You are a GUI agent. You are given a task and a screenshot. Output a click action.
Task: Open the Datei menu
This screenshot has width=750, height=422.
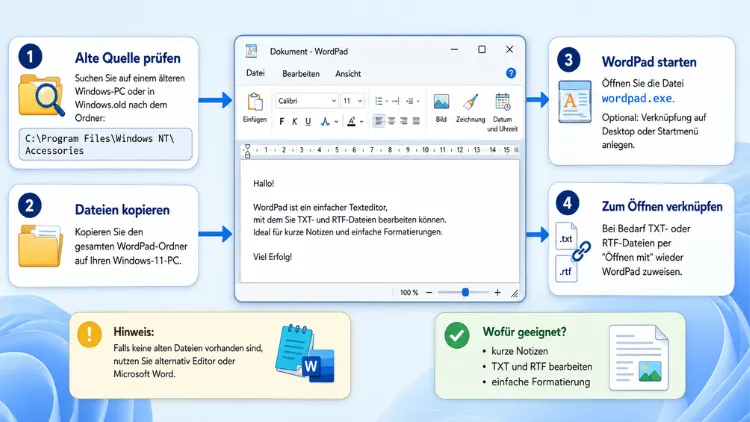(x=255, y=73)
